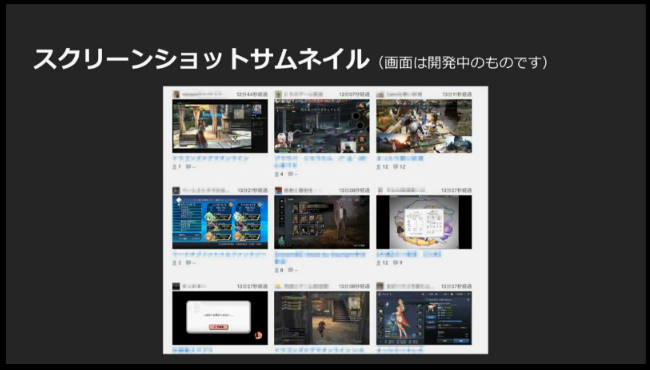Click viewer icon showing 7 under first thumbnail

[175, 167]
